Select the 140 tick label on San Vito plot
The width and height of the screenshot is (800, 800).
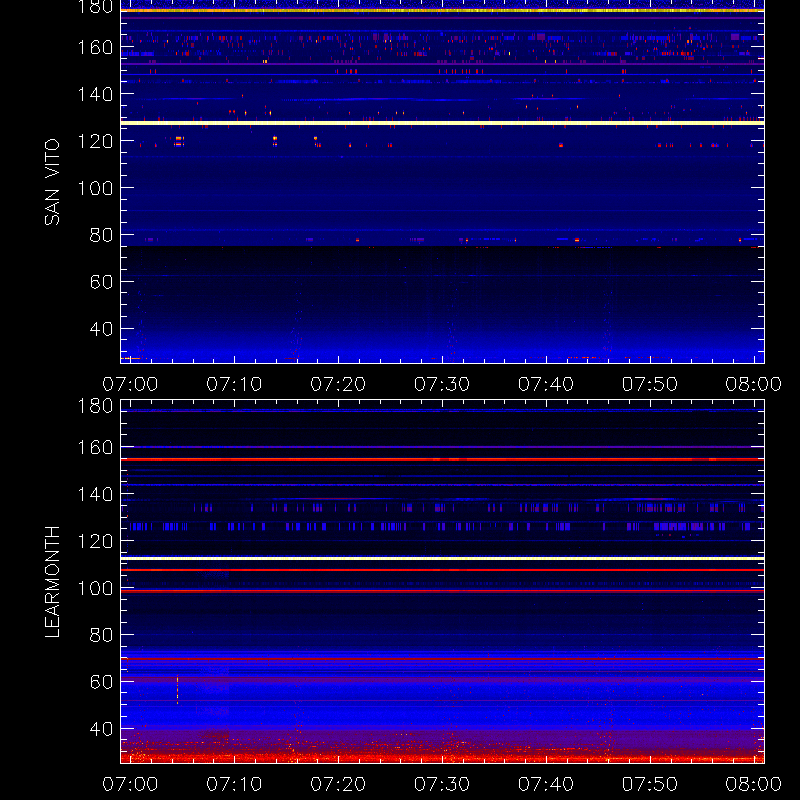pyautogui.click(x=95, y=94)
